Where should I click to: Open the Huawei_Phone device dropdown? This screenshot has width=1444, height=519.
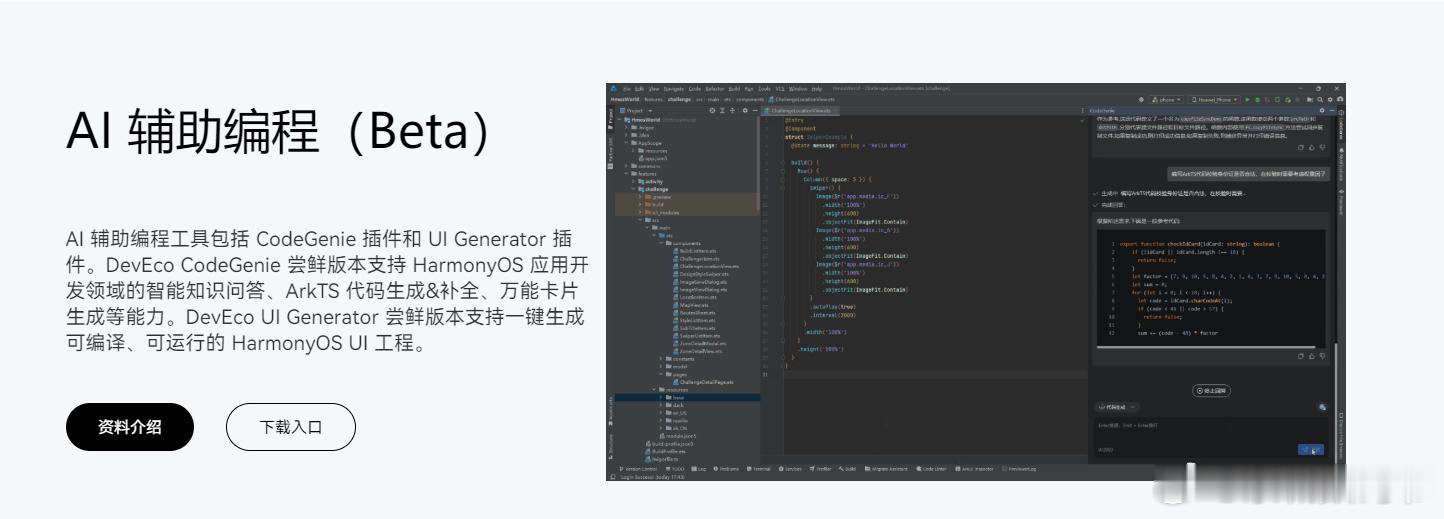(x=1214, y=100)
